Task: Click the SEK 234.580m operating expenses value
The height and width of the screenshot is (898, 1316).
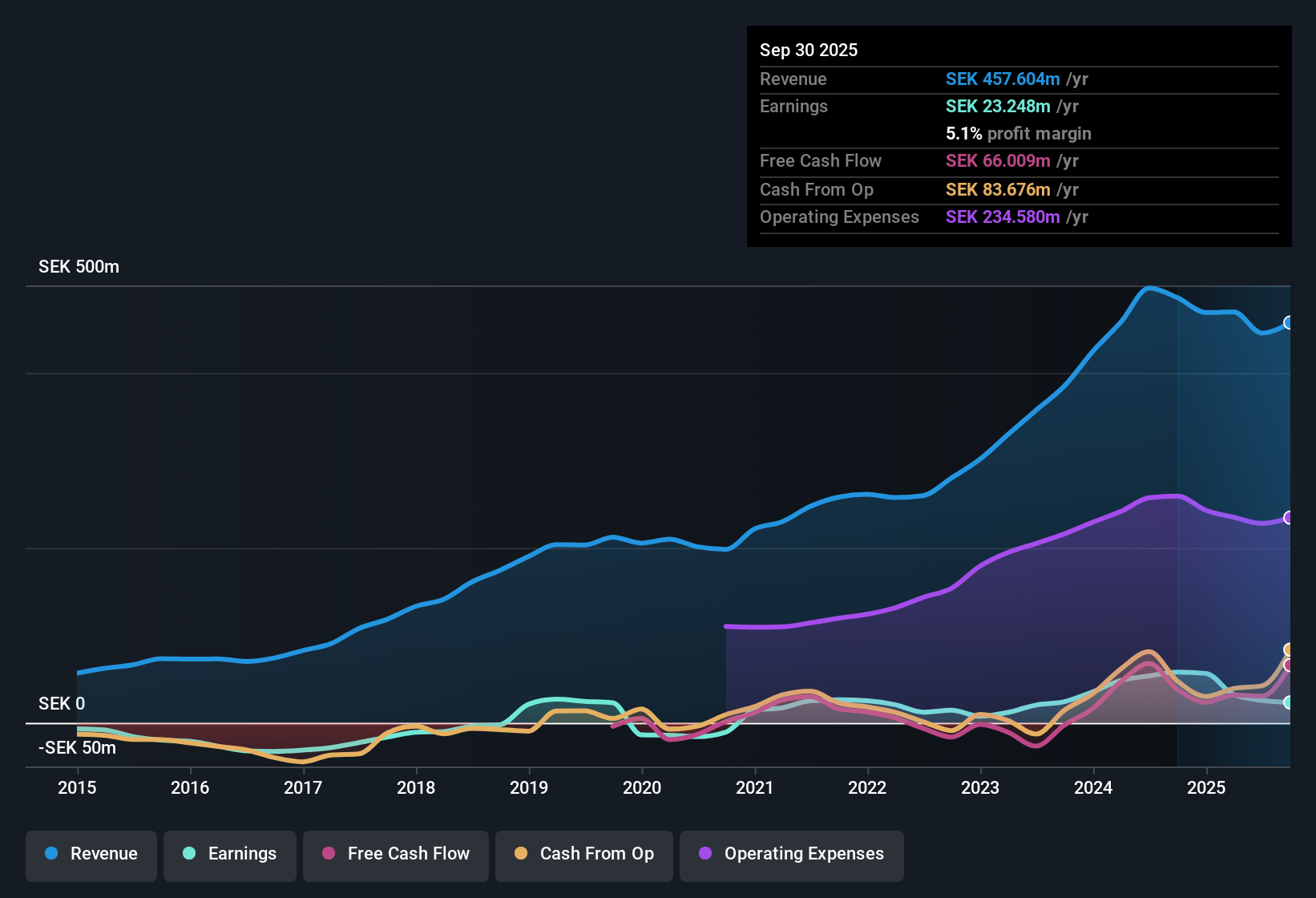Action: pyautogui.click(x=1003, y=216)
